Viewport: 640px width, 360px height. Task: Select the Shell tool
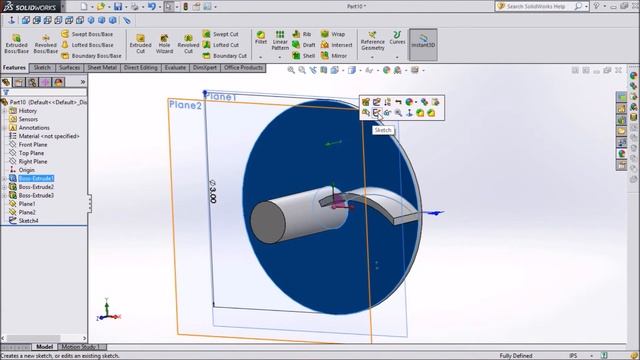click(x=303, y=56)
